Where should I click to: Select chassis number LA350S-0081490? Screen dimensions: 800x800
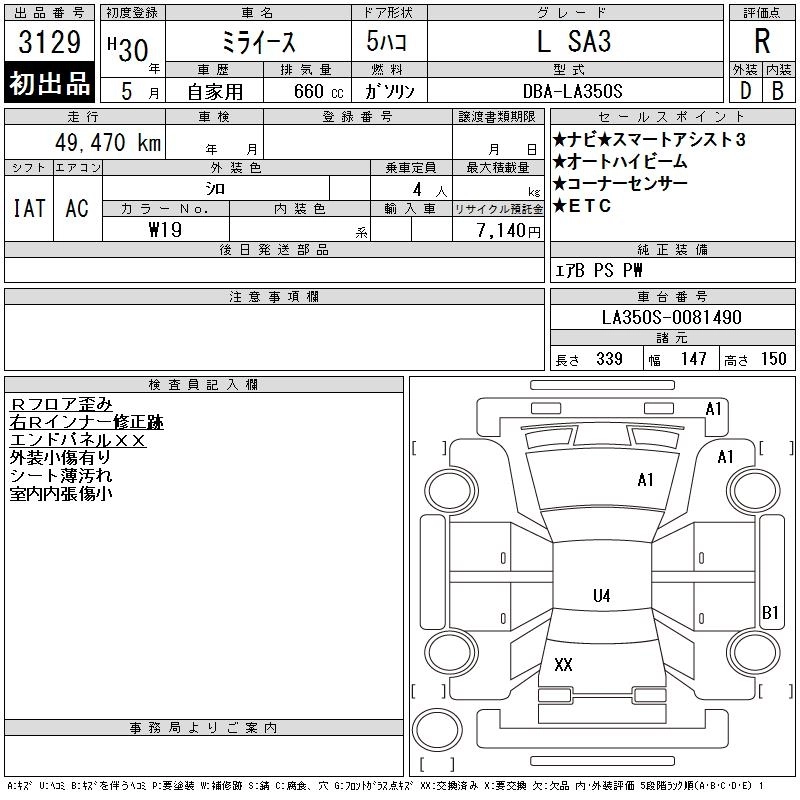[x=672, y=317]
